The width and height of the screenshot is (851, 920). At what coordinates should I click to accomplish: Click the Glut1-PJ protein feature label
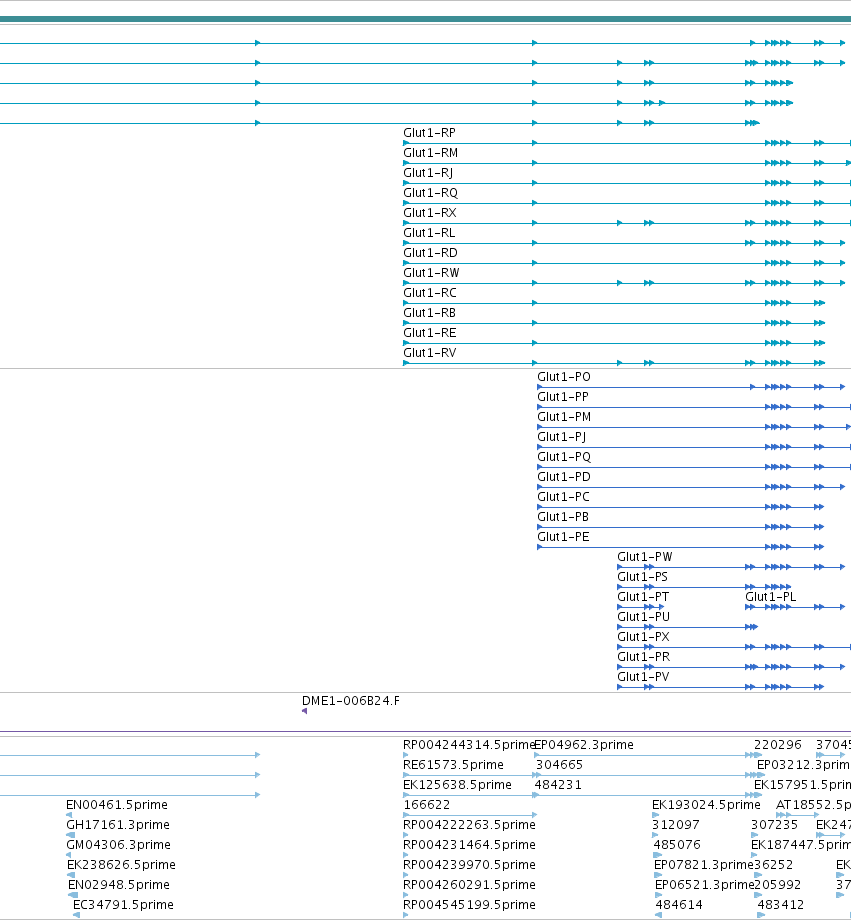coord(562,437)
